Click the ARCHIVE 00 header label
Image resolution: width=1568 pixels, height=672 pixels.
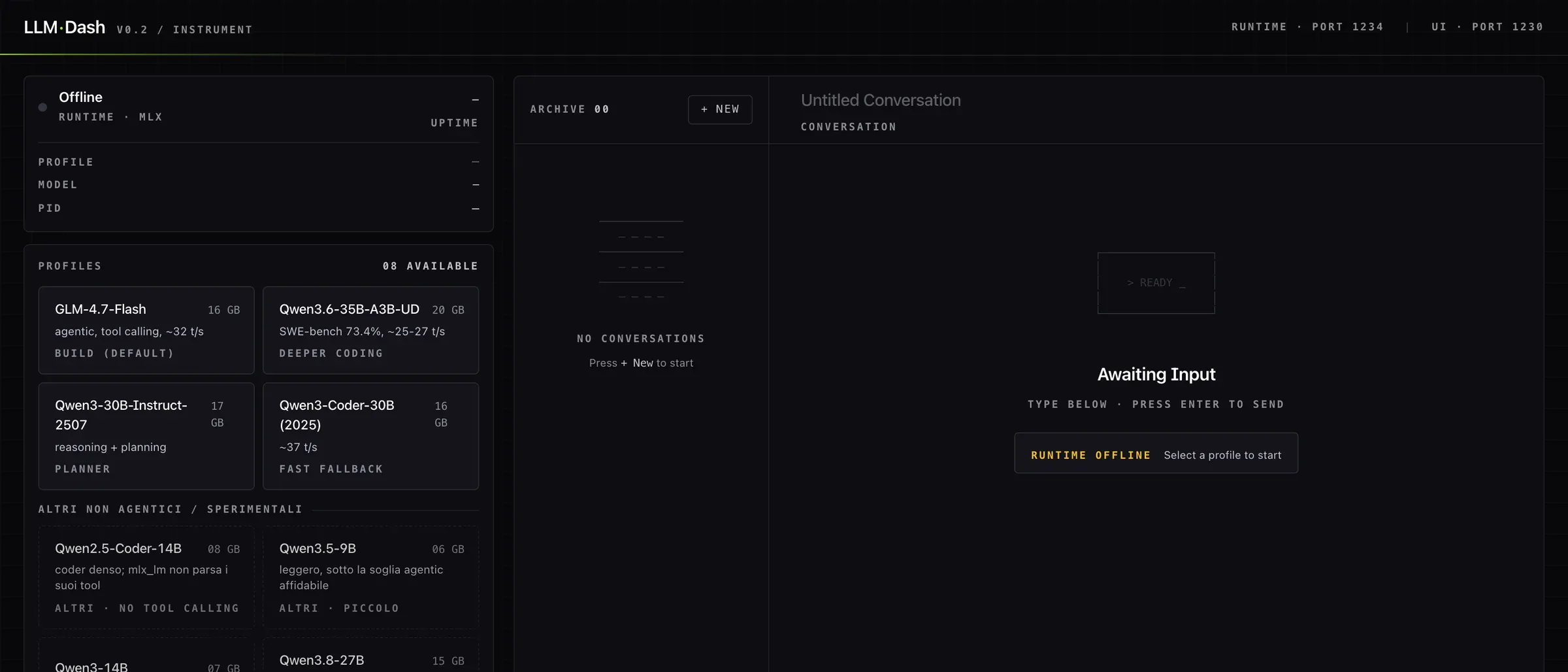click(x=570, y=109)
